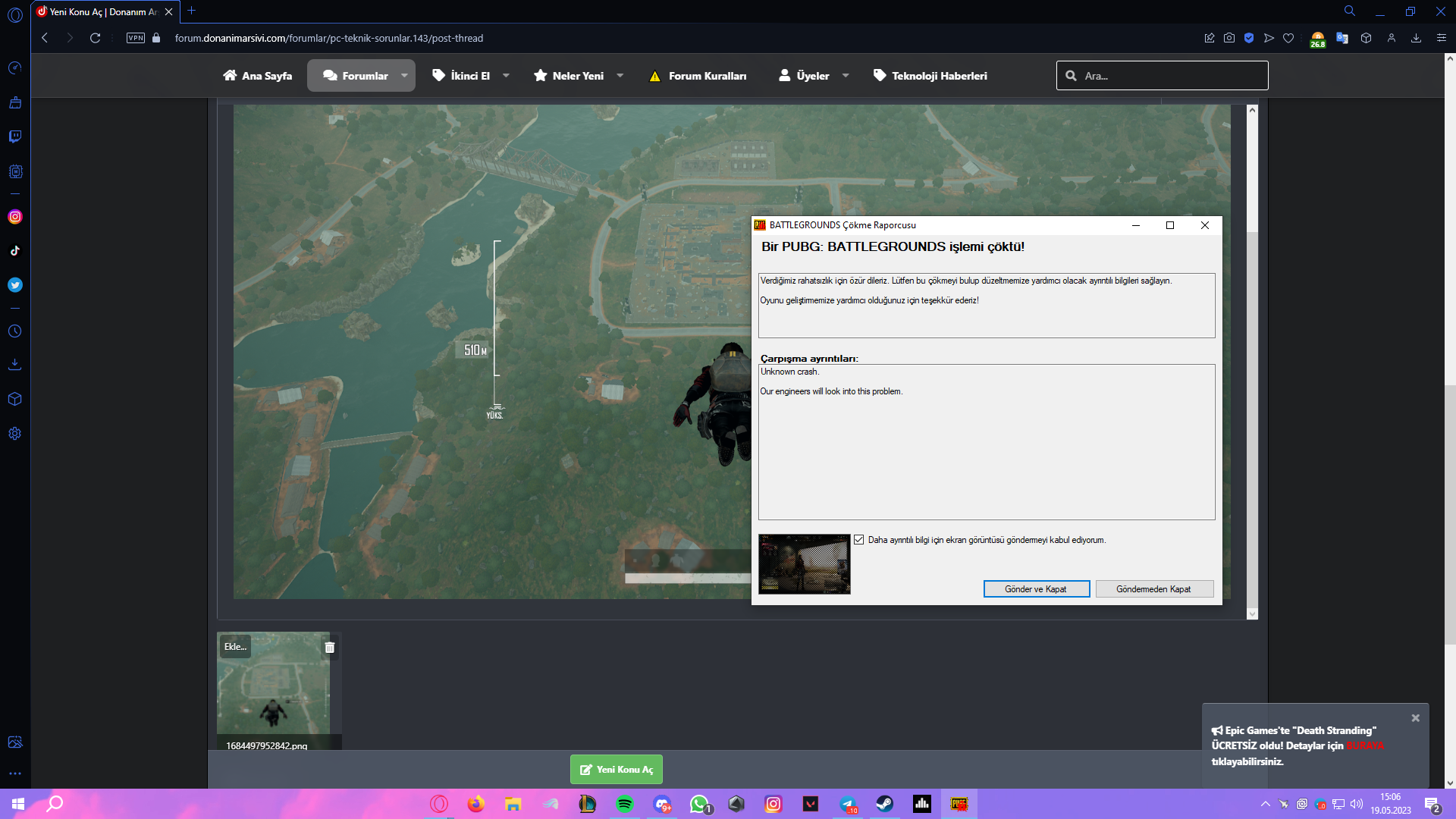Screen dimensions: 1456x819
Task: Expand the Forumlar dropdown arrow
Action: (x=404, y=76)
